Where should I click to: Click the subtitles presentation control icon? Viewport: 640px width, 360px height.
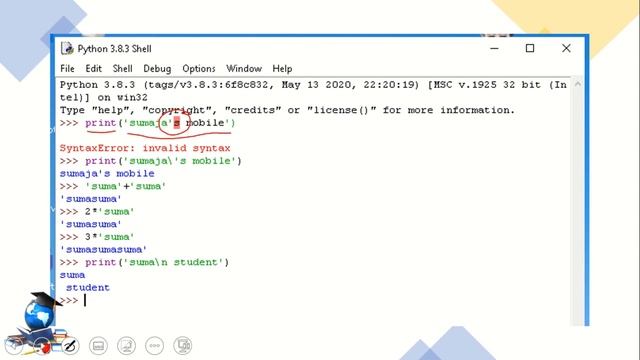coord(98,346)
